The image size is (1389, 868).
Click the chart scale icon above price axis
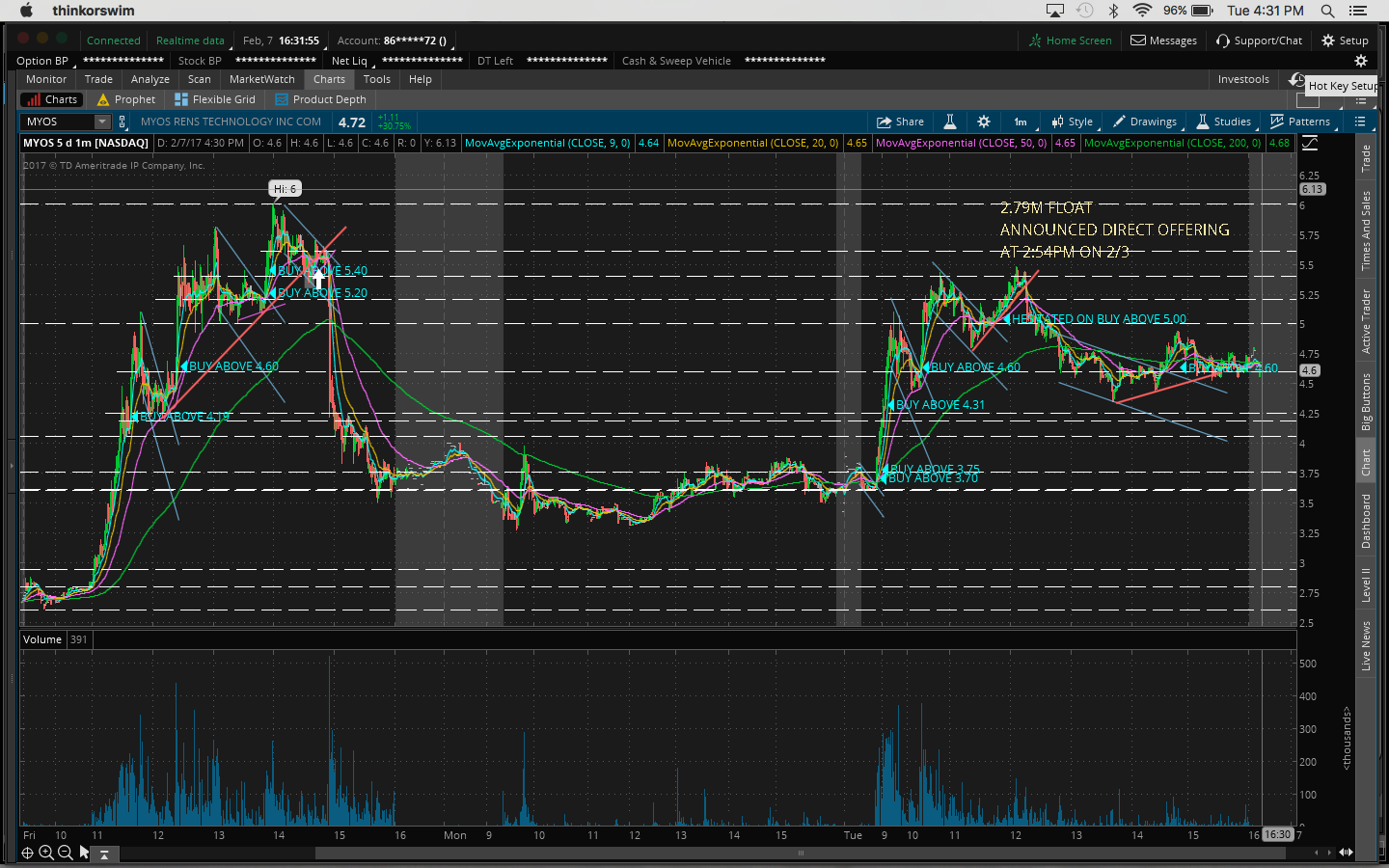pos(1310,143)
